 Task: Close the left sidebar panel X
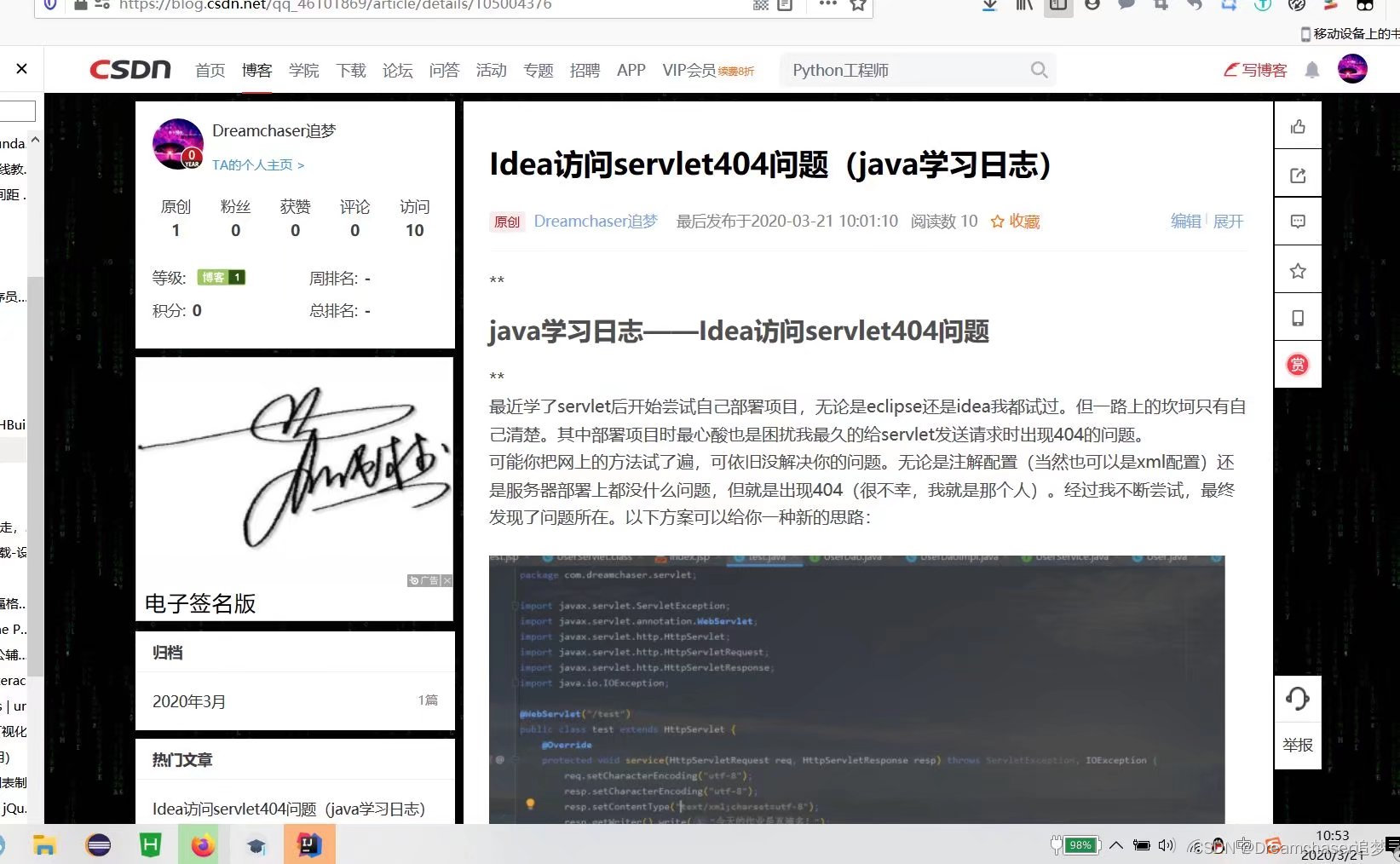point(22,68)
